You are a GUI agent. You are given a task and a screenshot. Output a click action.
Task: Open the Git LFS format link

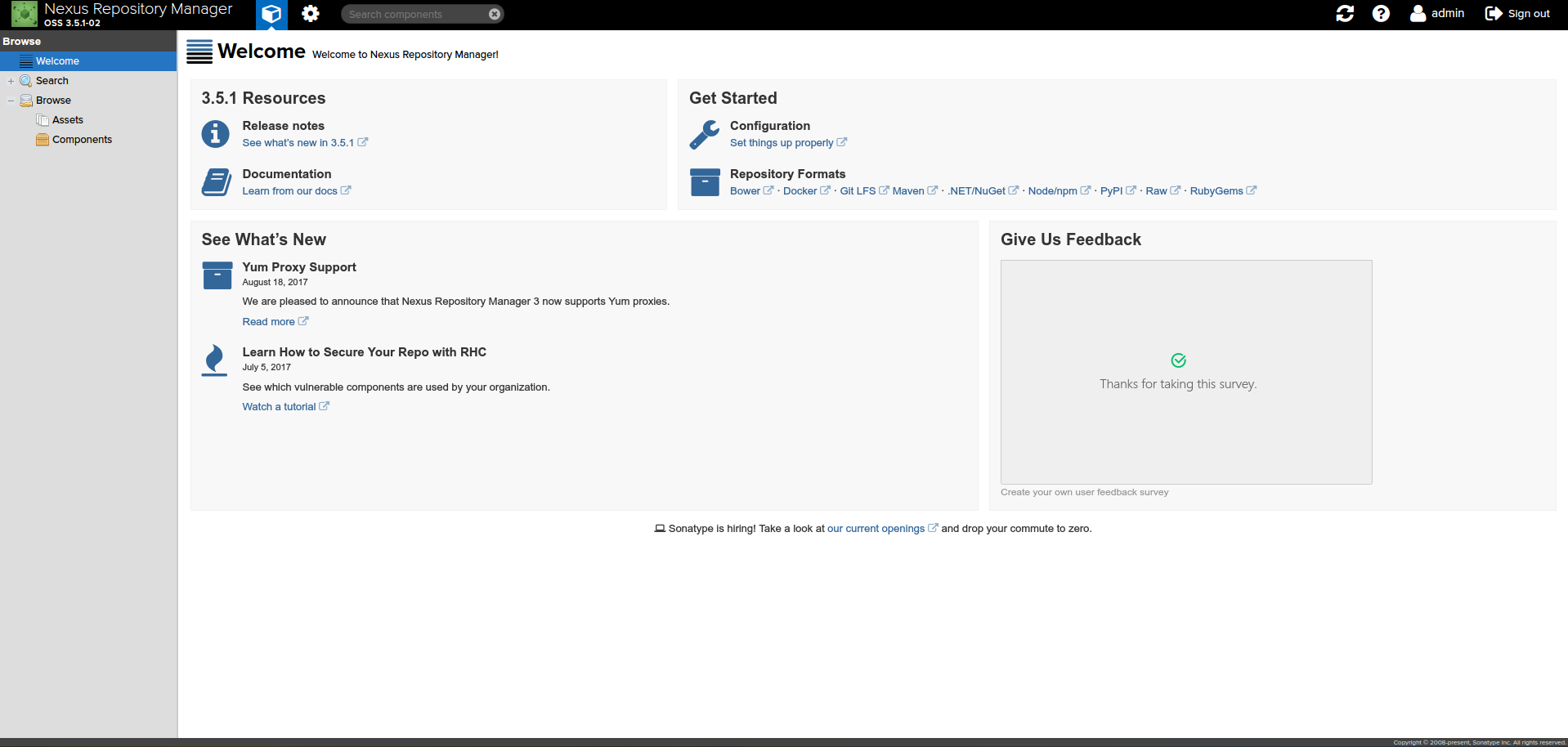864,191
